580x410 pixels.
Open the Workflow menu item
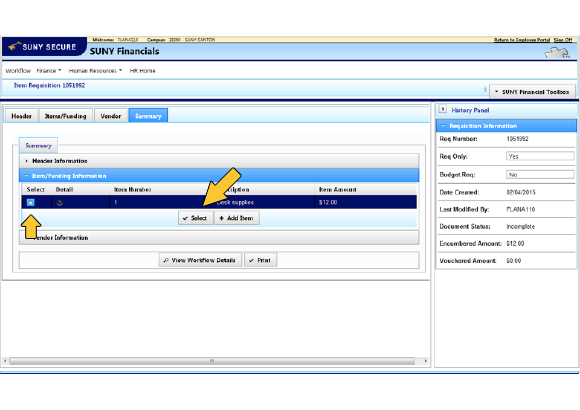18,71
